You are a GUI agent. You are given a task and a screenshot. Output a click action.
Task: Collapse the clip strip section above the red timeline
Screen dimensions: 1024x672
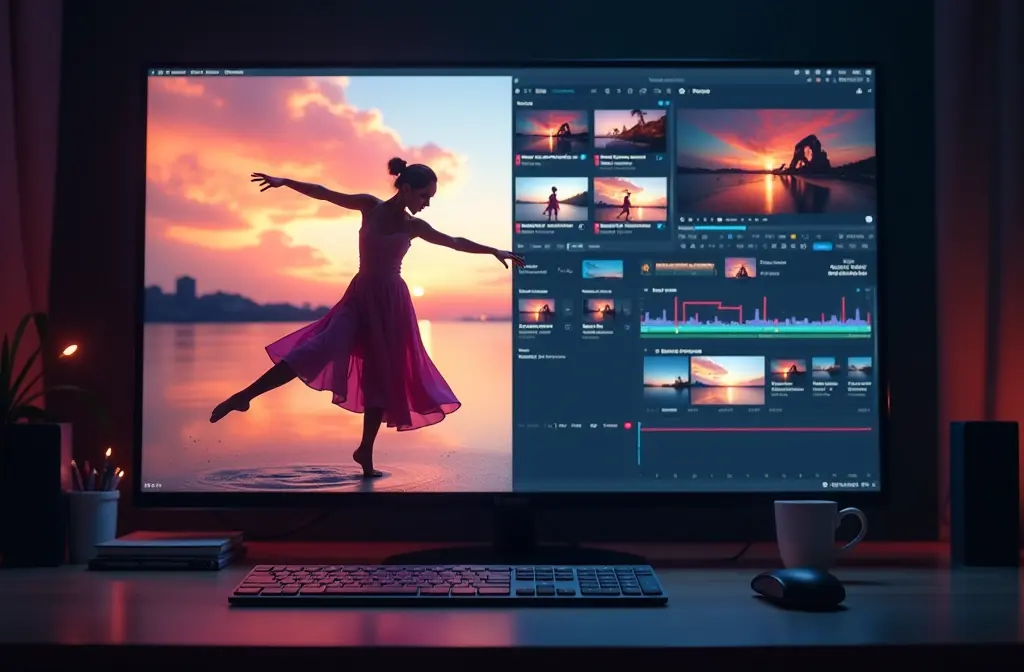click(646, 349)
